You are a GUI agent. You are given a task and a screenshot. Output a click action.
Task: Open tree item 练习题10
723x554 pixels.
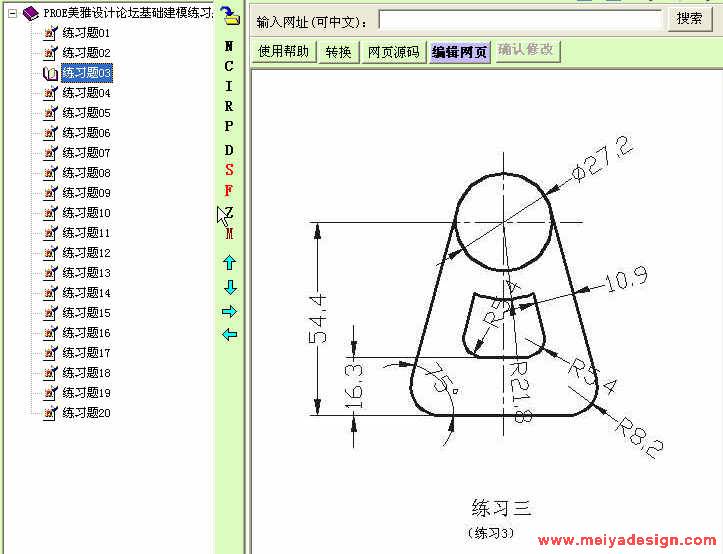pyautogui.click(x=86, y=213)
